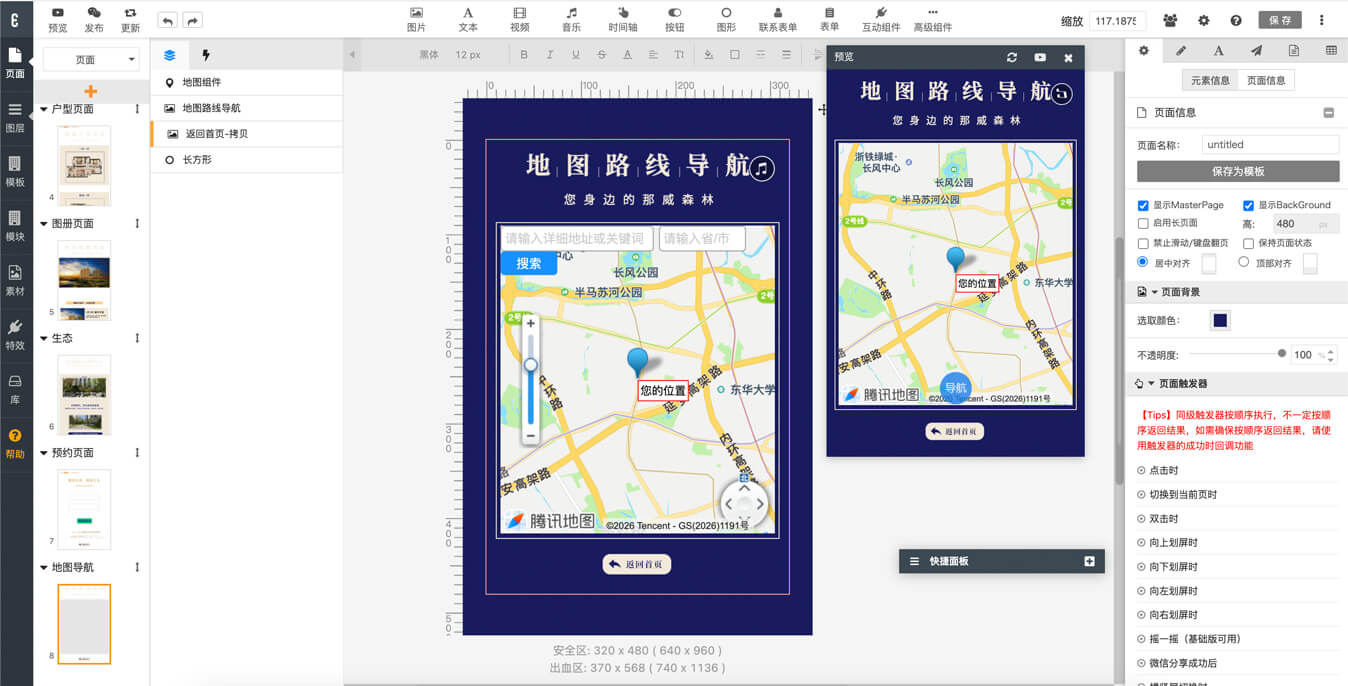Open 库 library in left sidebar
The width and height of the screenshot is (1348, 686).
pos(15,389)
